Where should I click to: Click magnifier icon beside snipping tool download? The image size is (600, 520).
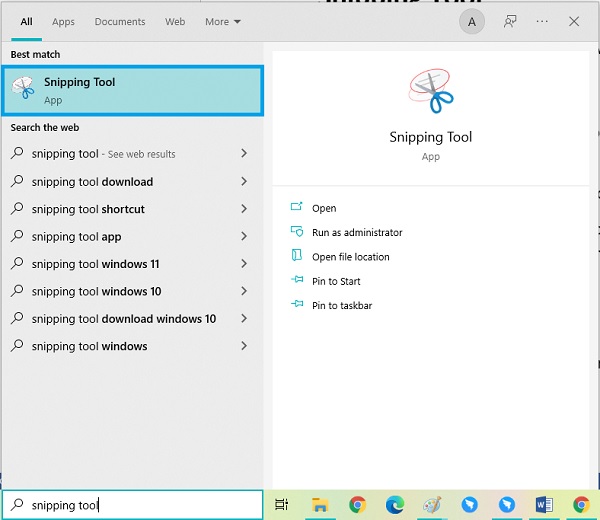pos(17,181)
